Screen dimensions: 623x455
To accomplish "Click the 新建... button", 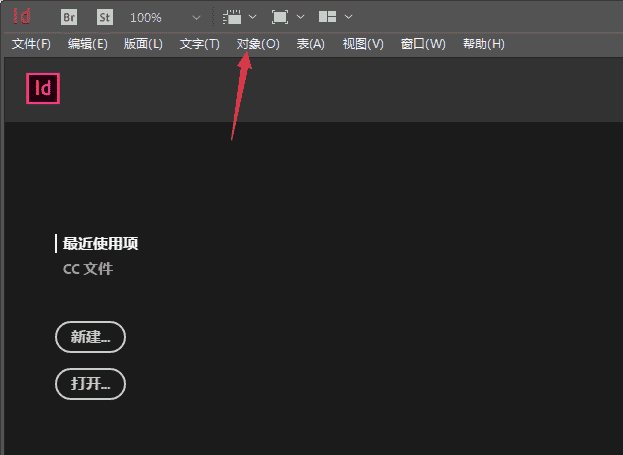I will (x=91, y=337).
